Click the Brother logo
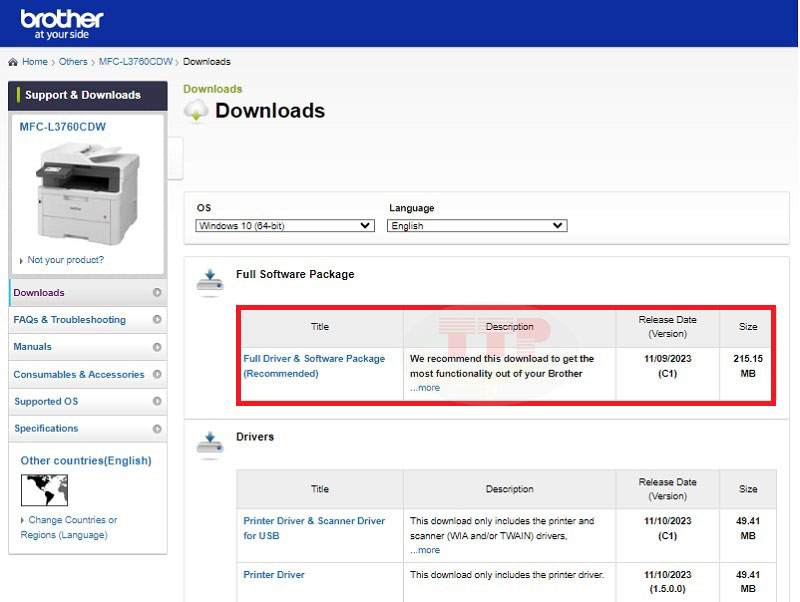This screenshot has height=602, width=800. pos(62,20)
